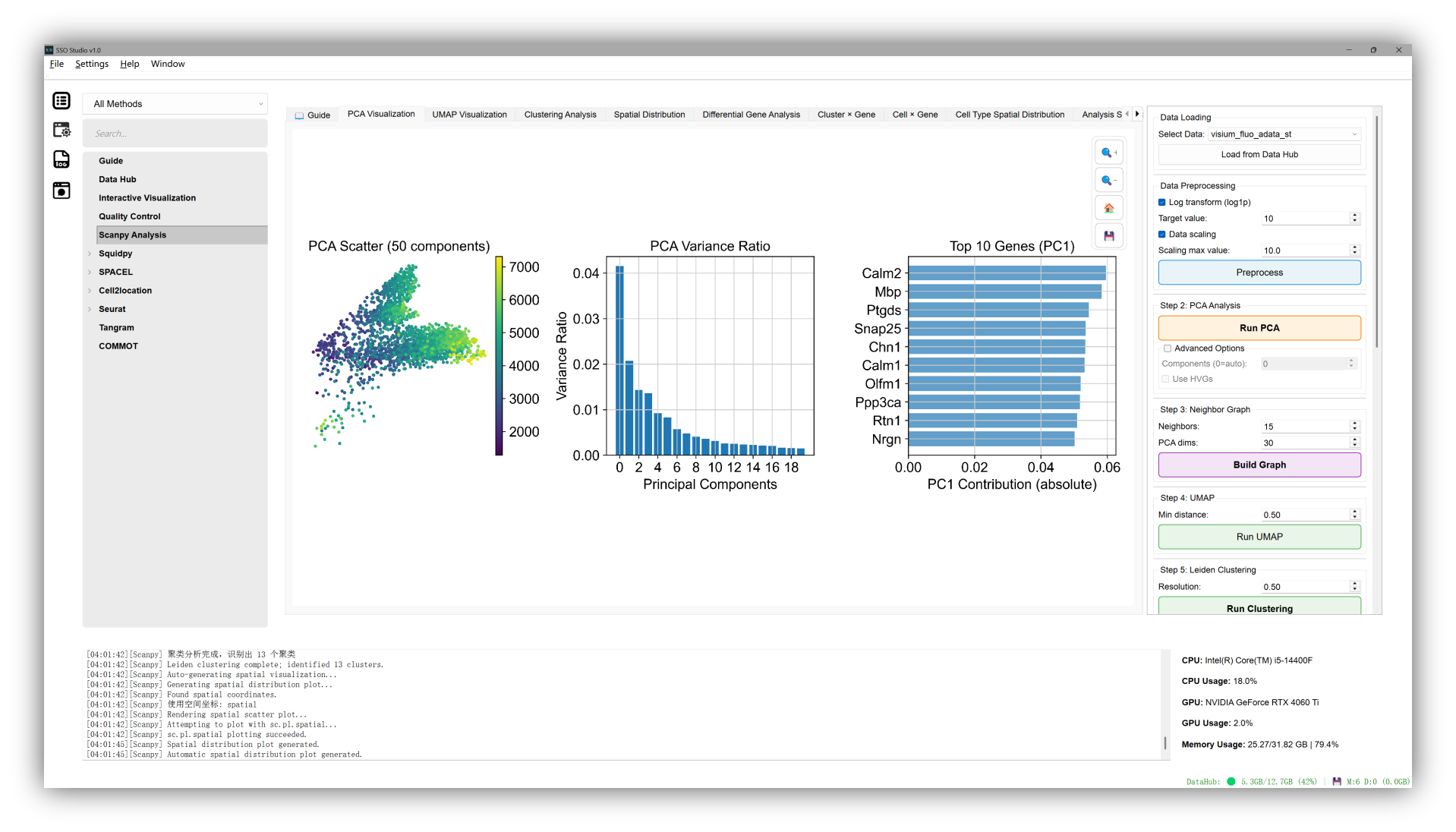Enable the Advanced Options checkbox
Image resolution: width=1456 pixels, height=832 pixels.
(1168, 348)
